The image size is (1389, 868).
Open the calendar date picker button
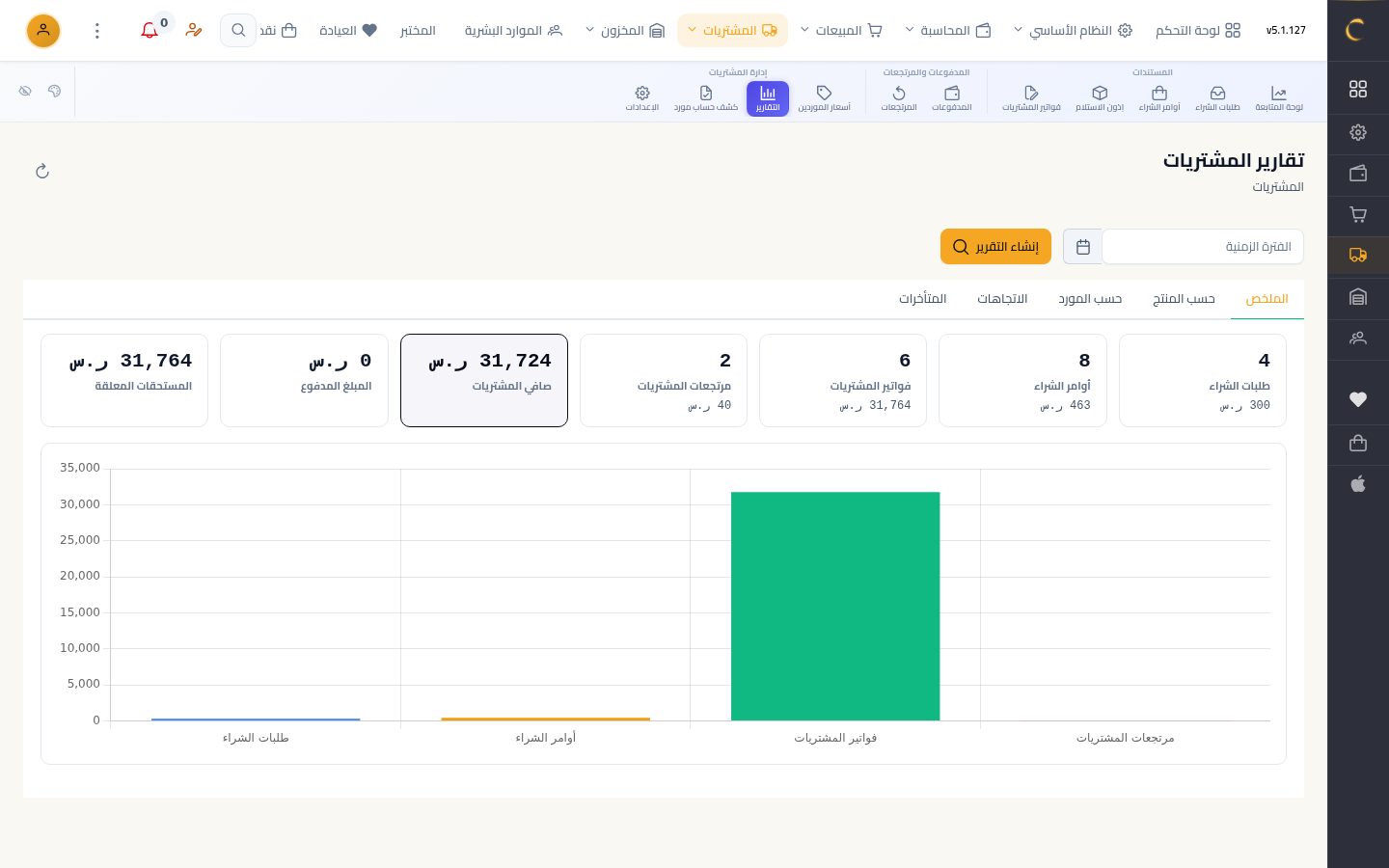(1083, 247)
